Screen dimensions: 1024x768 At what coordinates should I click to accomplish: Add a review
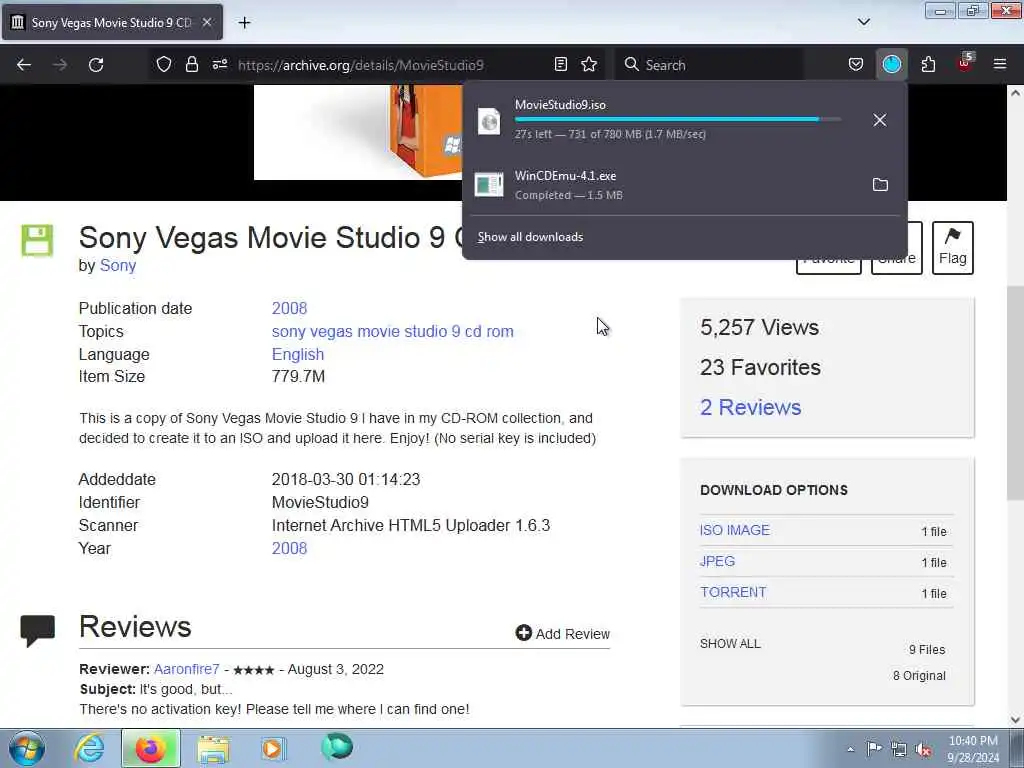(562, 633)
